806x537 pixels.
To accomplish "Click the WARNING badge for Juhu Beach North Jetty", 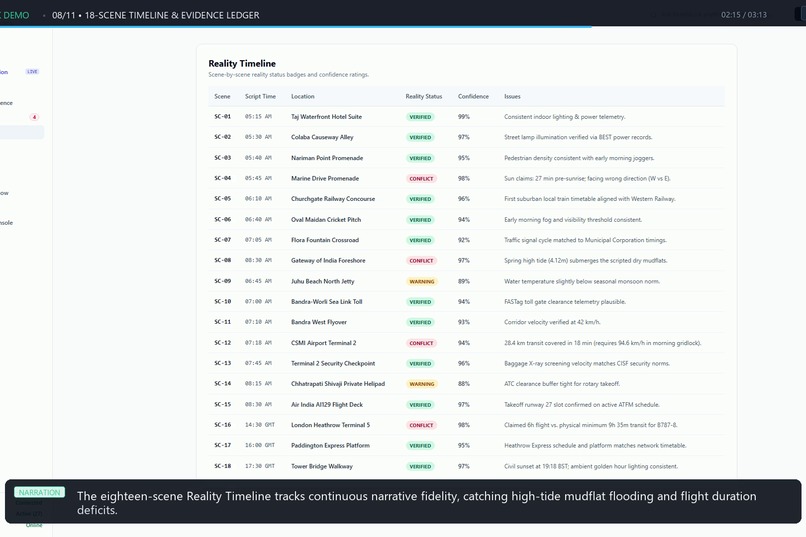I will (x=422, y=282).
